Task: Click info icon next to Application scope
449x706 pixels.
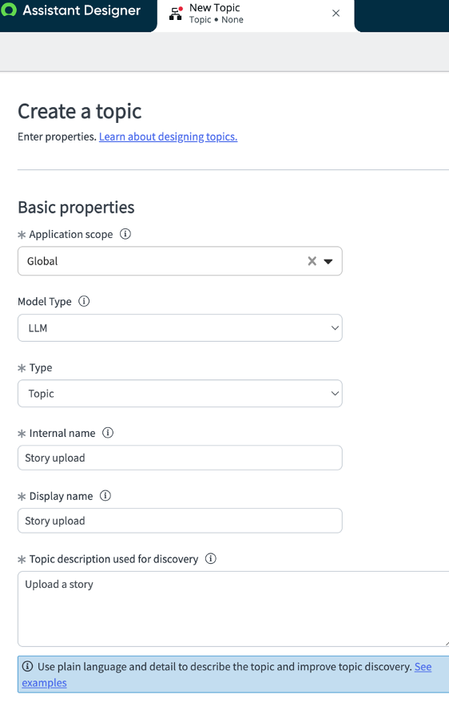Action: (x=125, y=234)
